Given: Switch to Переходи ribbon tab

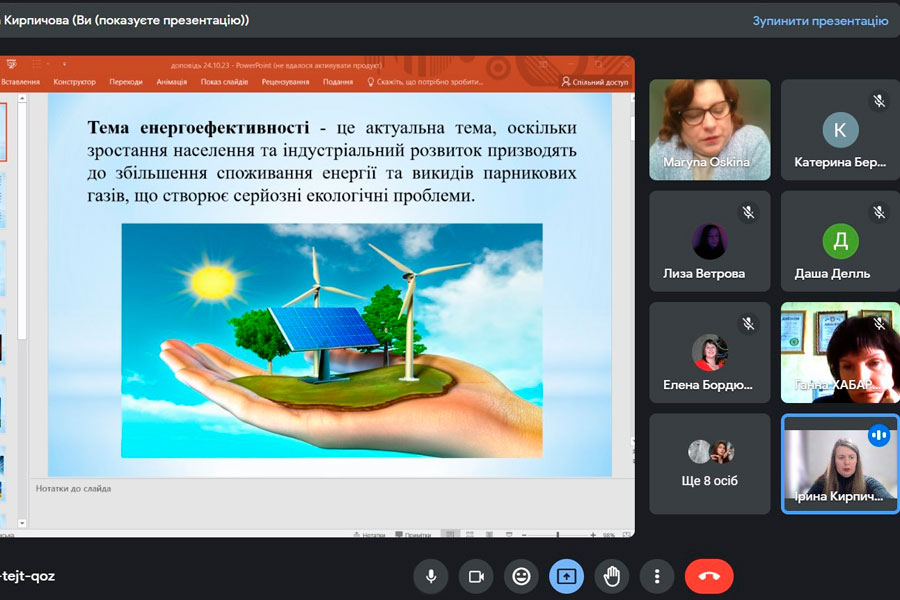Looking at the screenshot, I should pyautogui.click(x=126, y=82).
